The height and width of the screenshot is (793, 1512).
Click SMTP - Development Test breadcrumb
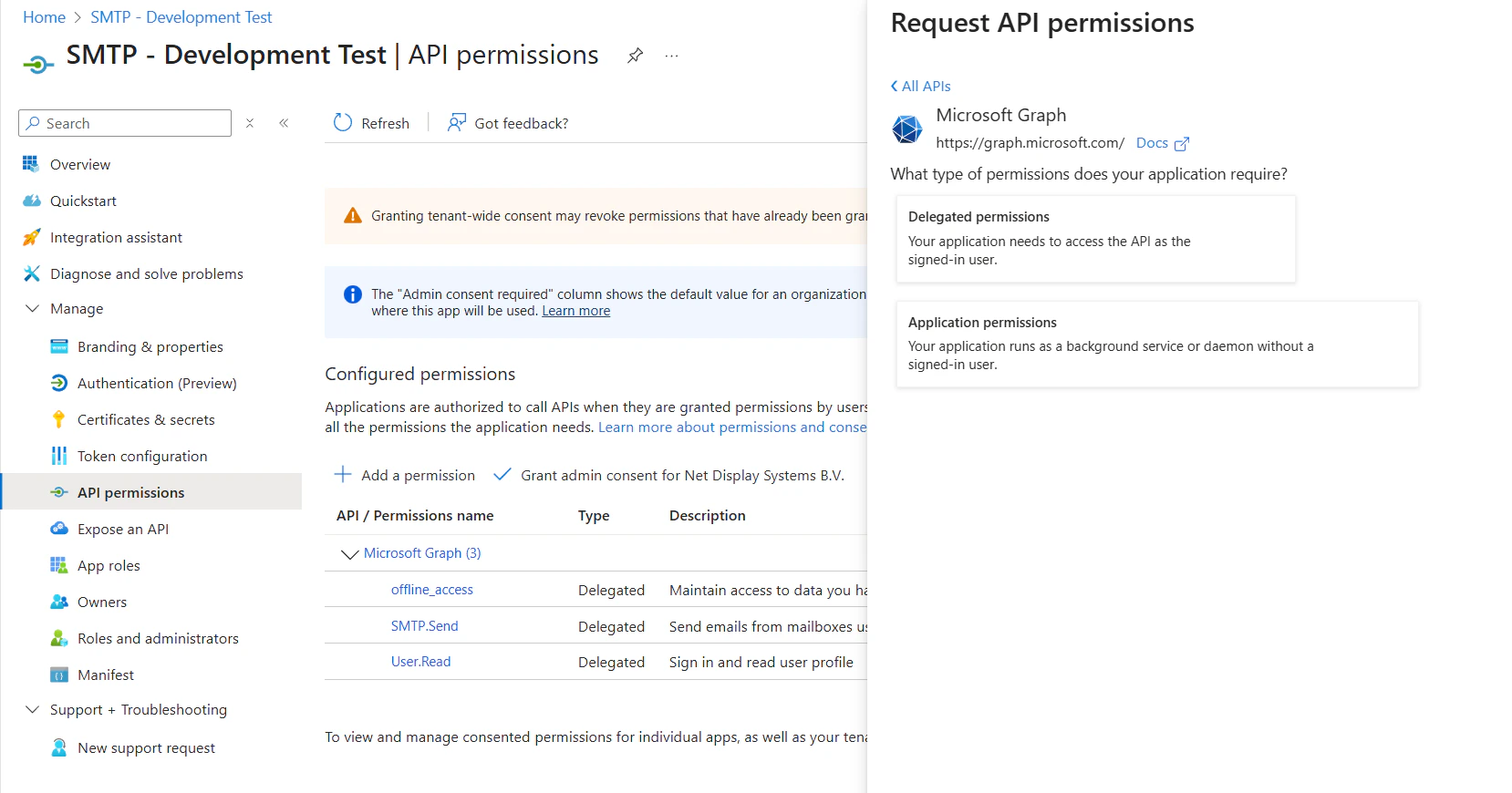pyautogui.click(x=181, y=17)
